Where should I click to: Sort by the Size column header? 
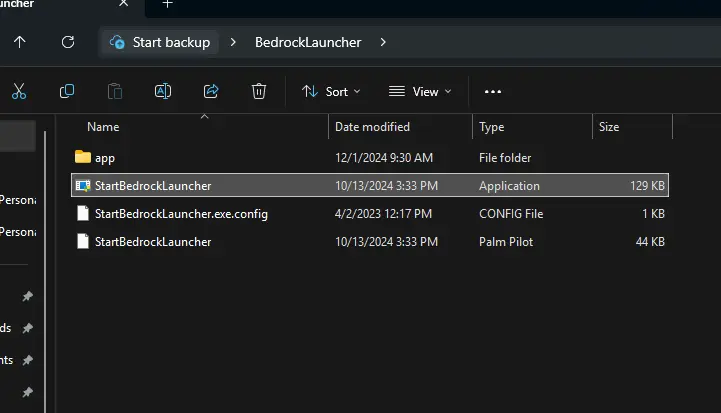click(609, 127)
